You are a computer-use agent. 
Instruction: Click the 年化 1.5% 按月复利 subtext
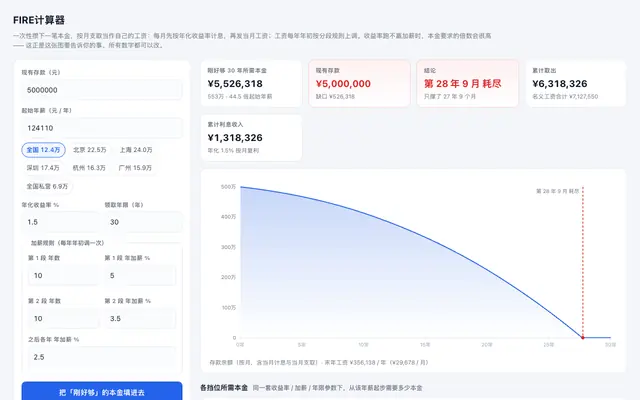[x=233, y=151]
